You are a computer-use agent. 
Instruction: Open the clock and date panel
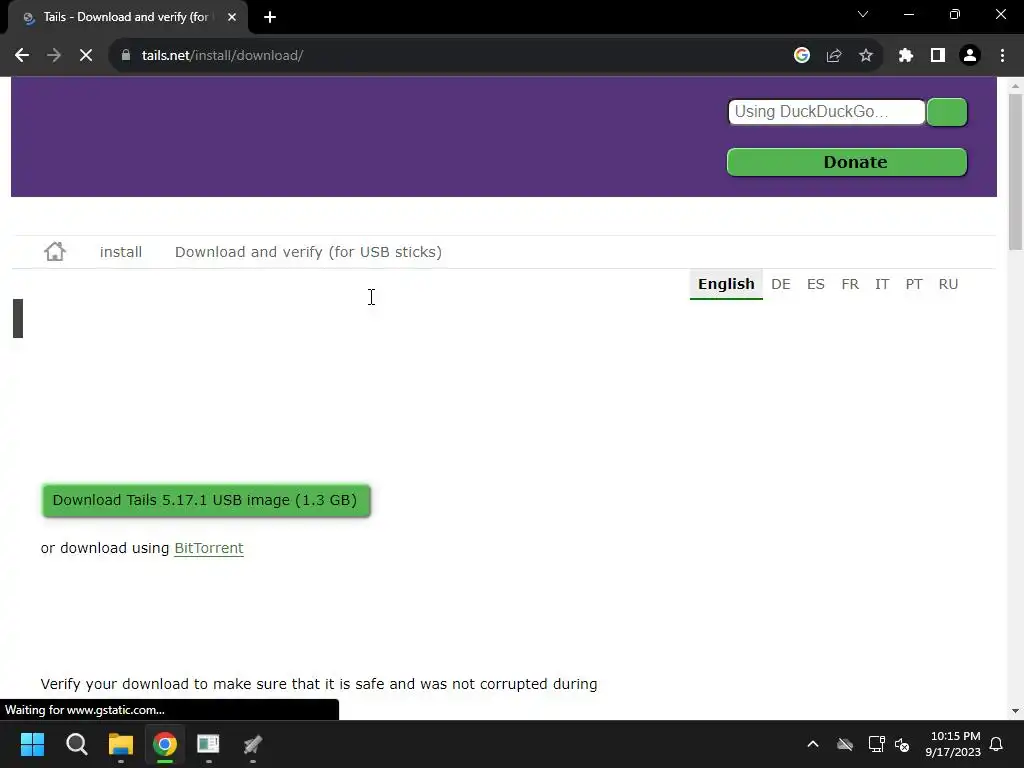coord(953,744)
